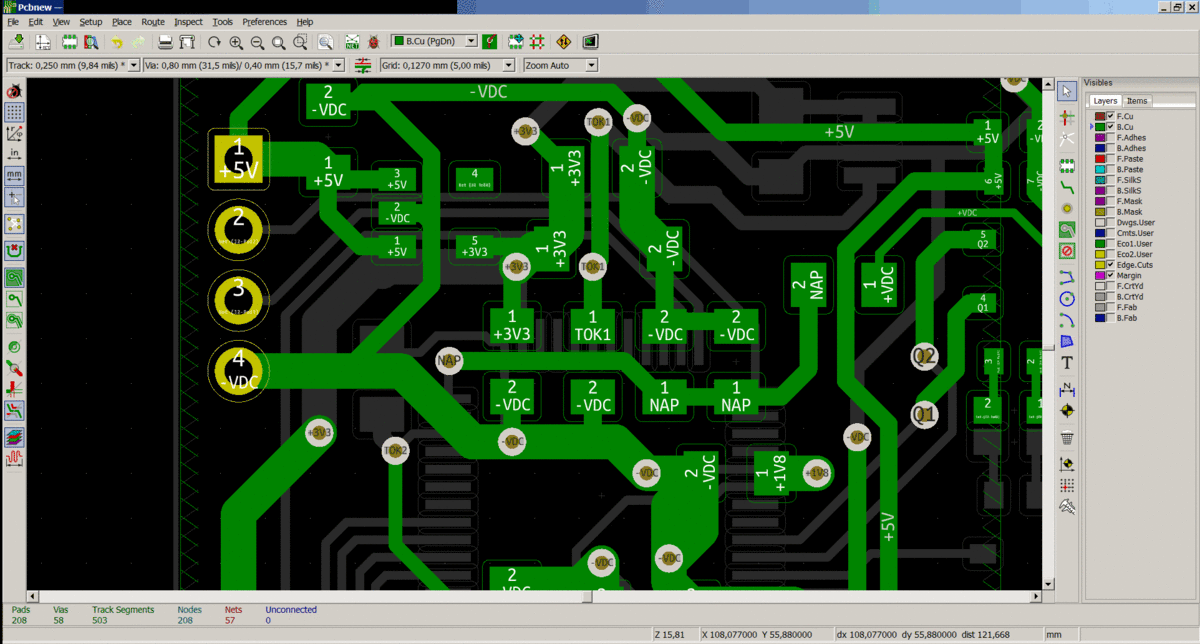Click the Eco2.User yellow swatch
This screenshot has width=1200, height=644.
(1098, 254)
